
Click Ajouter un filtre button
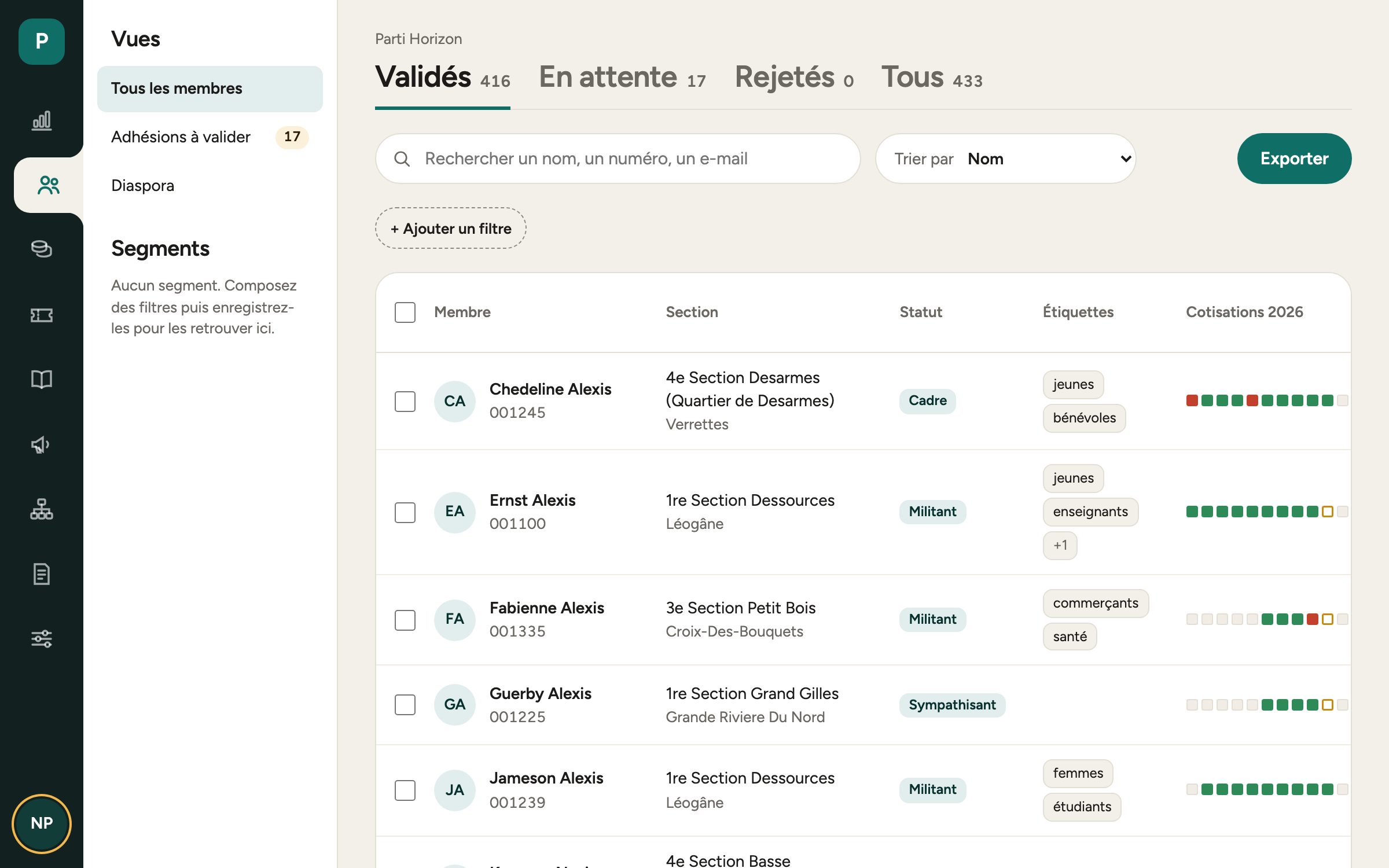451,229
